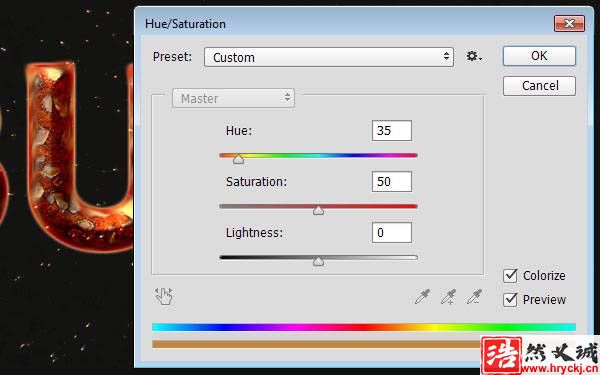600x375 pixels.
Task: Expand the Master channel dropdown
Action: point(233,98)
